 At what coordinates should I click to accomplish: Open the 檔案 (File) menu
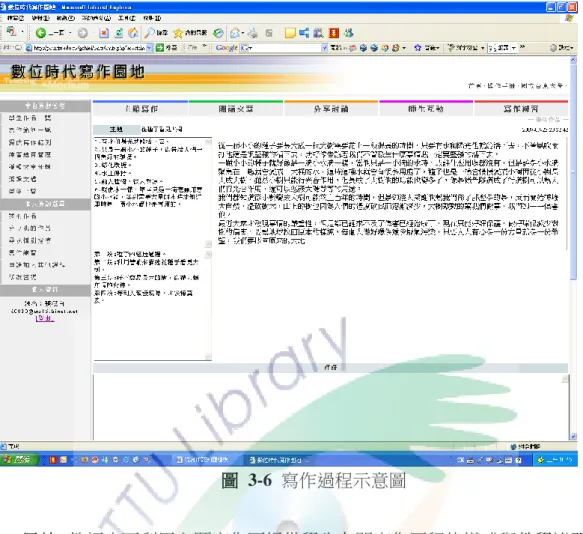tap(16, 18)
